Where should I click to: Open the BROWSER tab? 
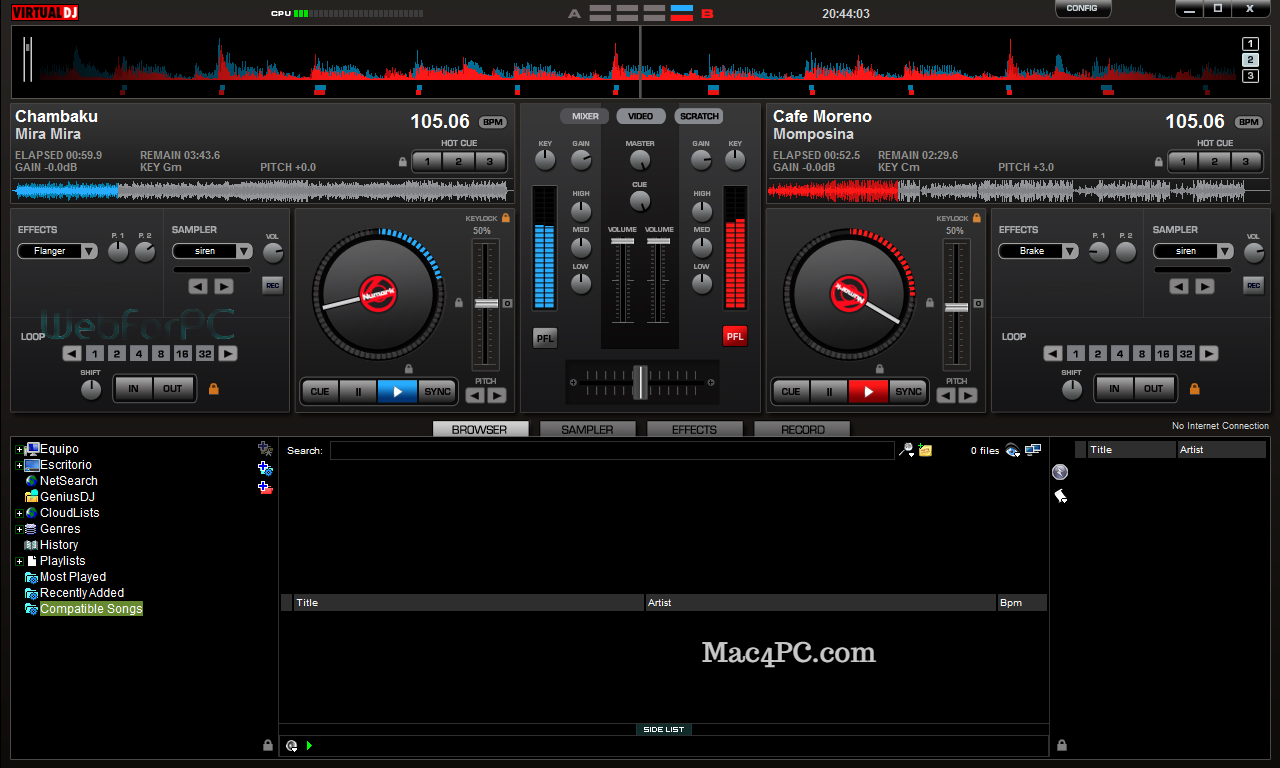(480, 429)
